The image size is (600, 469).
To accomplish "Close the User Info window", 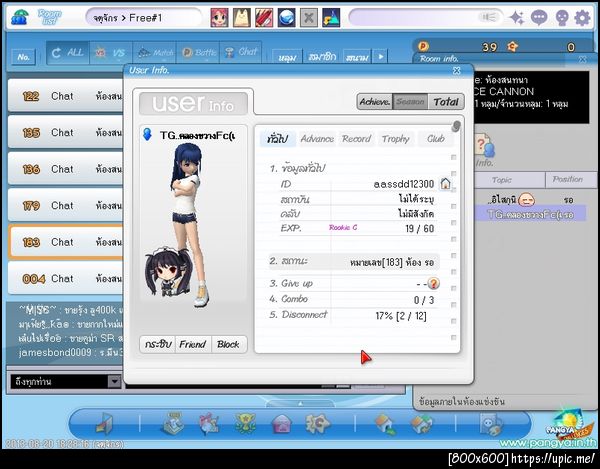I will [457, 70].
